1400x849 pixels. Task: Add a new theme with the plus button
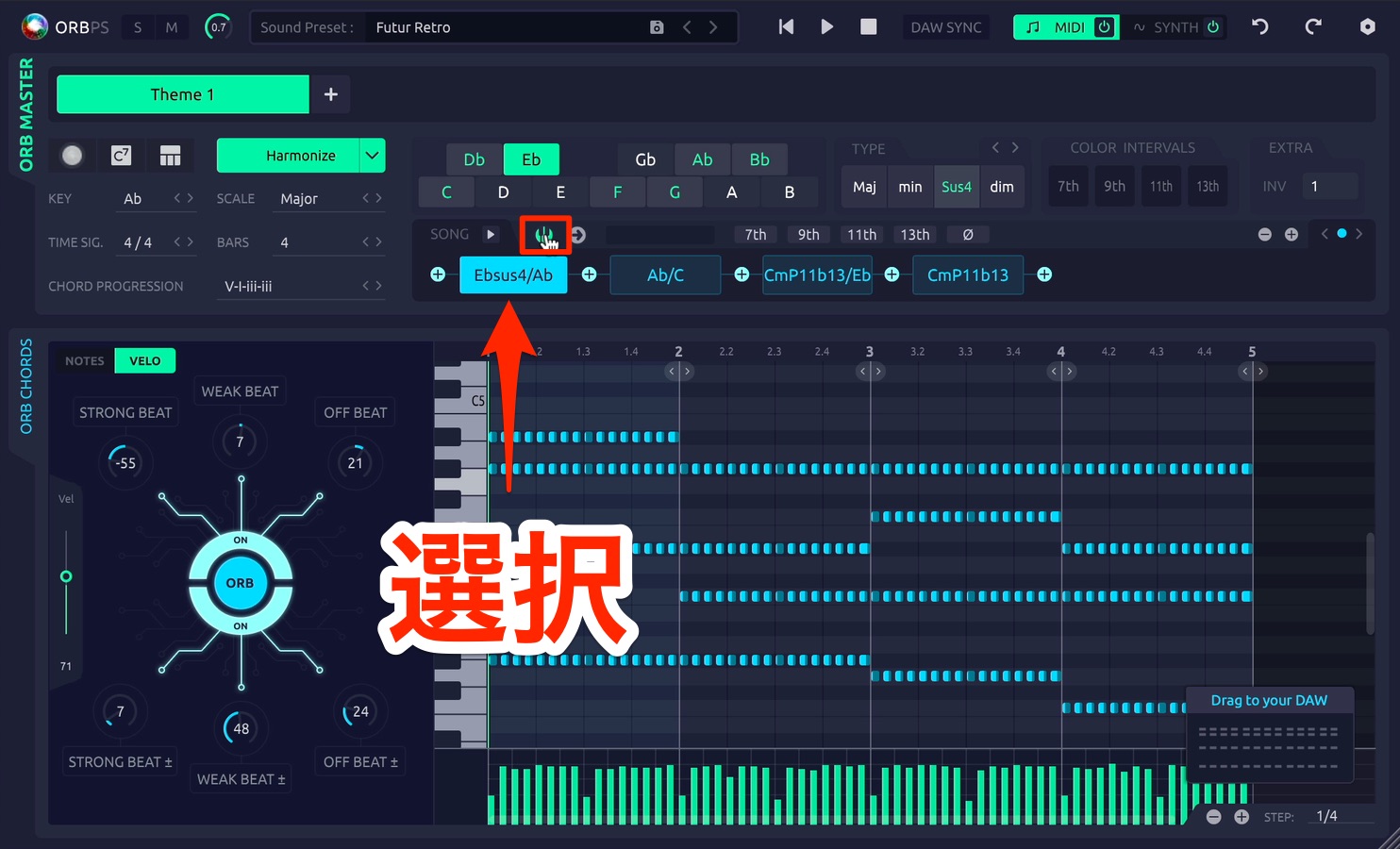331,94
